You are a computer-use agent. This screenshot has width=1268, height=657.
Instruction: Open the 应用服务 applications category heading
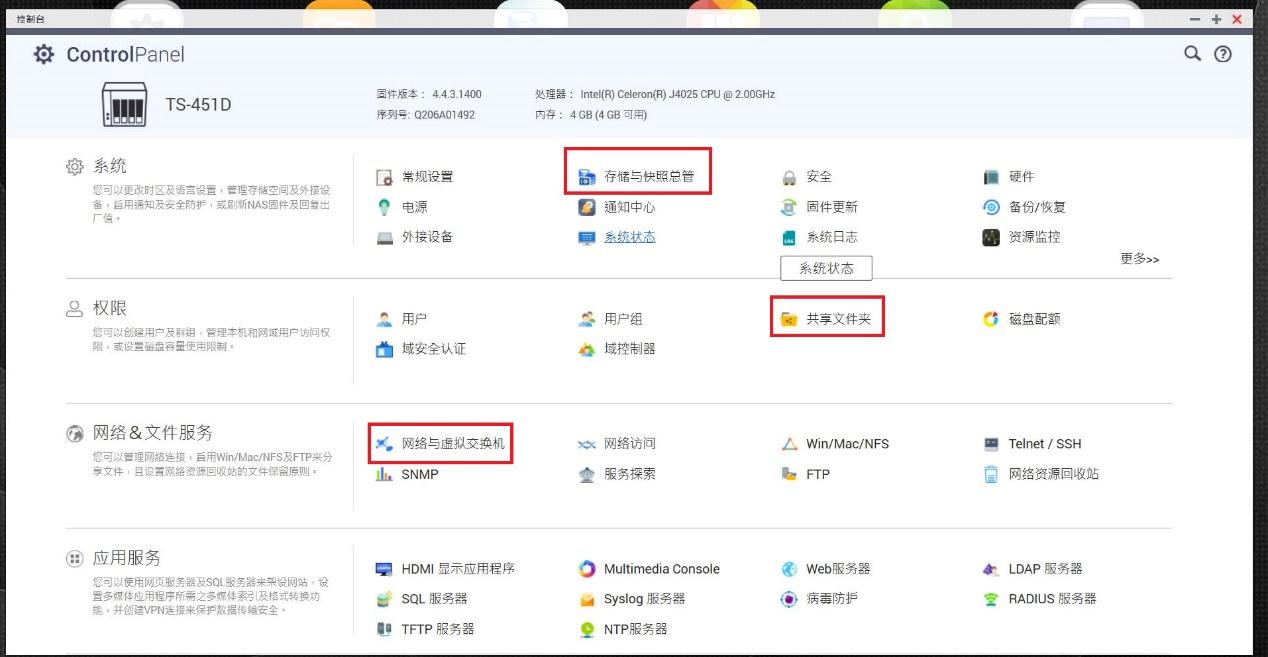[x=126, y=558]
